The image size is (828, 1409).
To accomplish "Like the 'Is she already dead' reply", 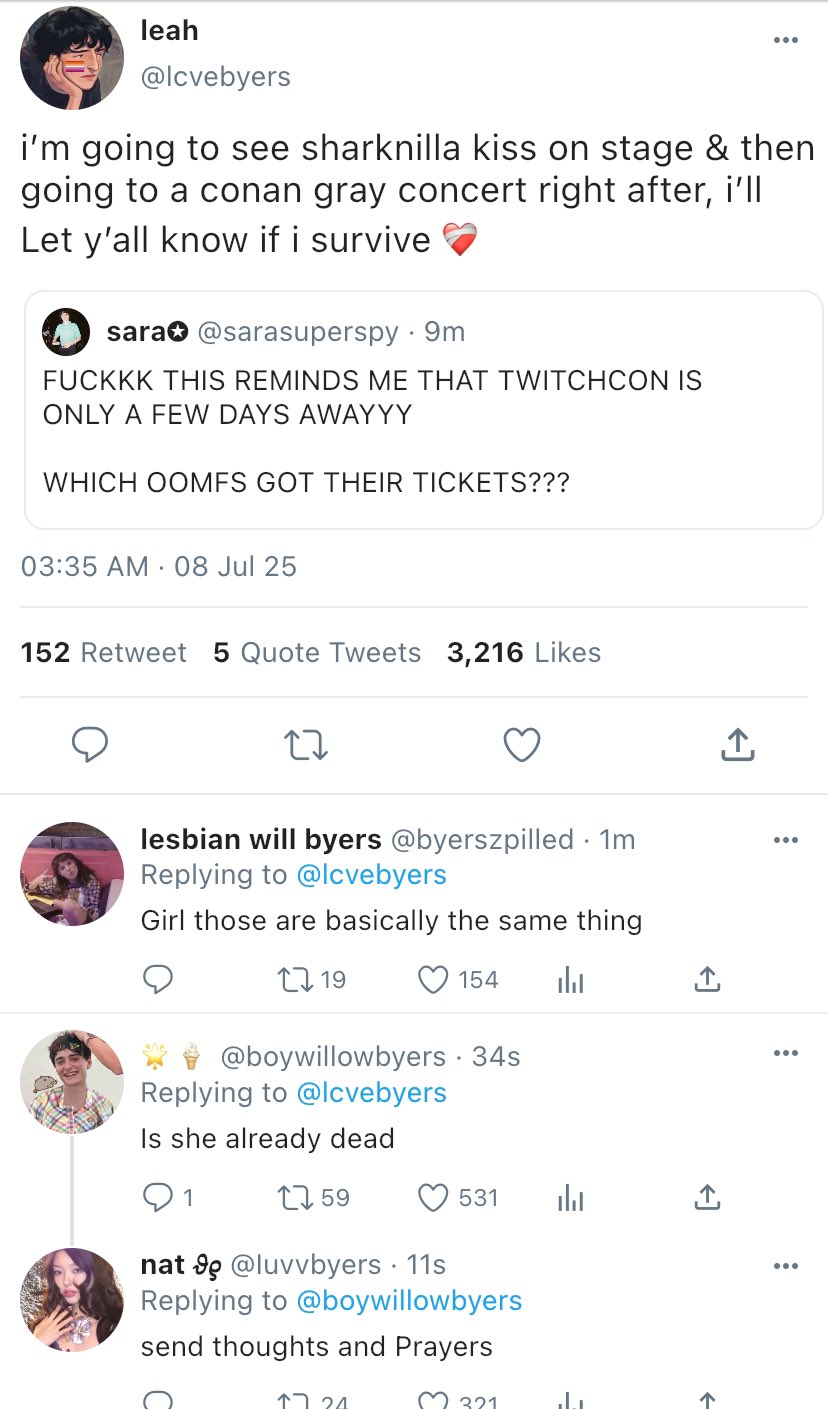I will (x=433, y=1197).
